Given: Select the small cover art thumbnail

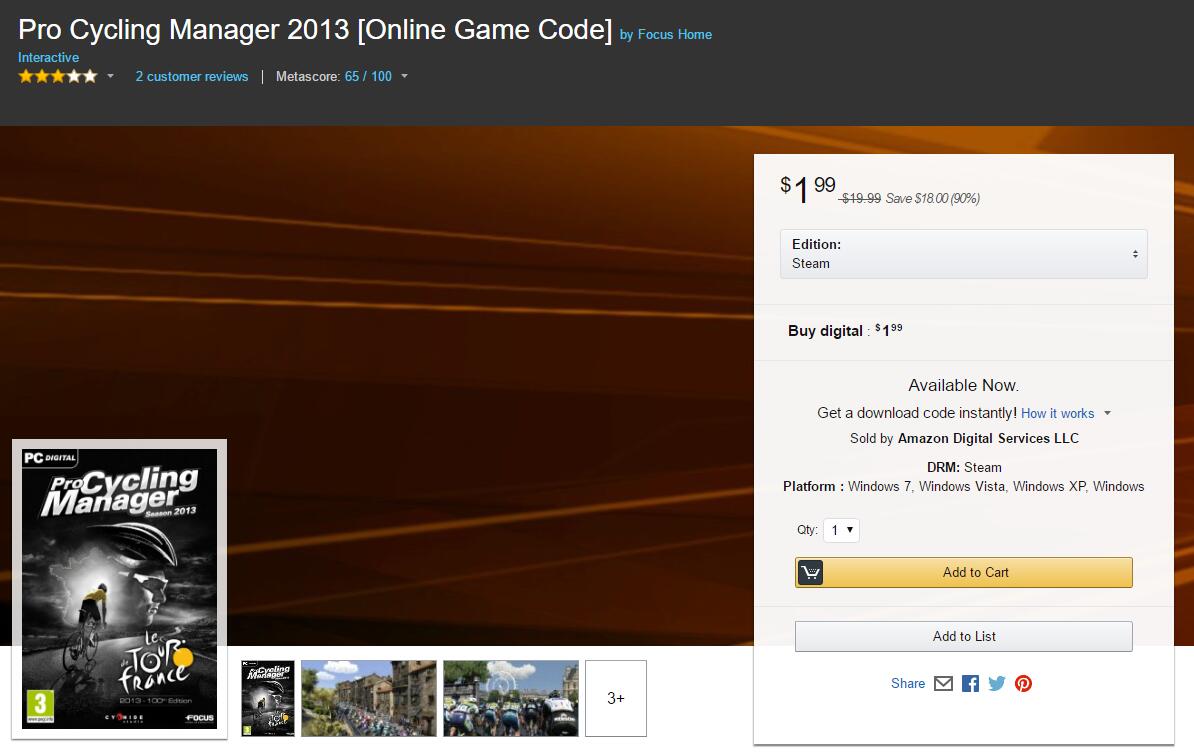Looking at the screenshot, I should pos(268,698).
